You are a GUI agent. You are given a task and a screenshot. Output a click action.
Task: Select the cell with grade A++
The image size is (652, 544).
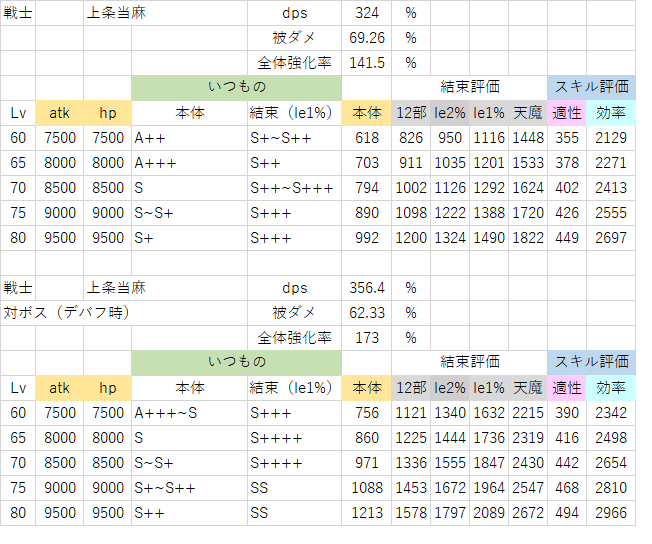tap(189, 138)
